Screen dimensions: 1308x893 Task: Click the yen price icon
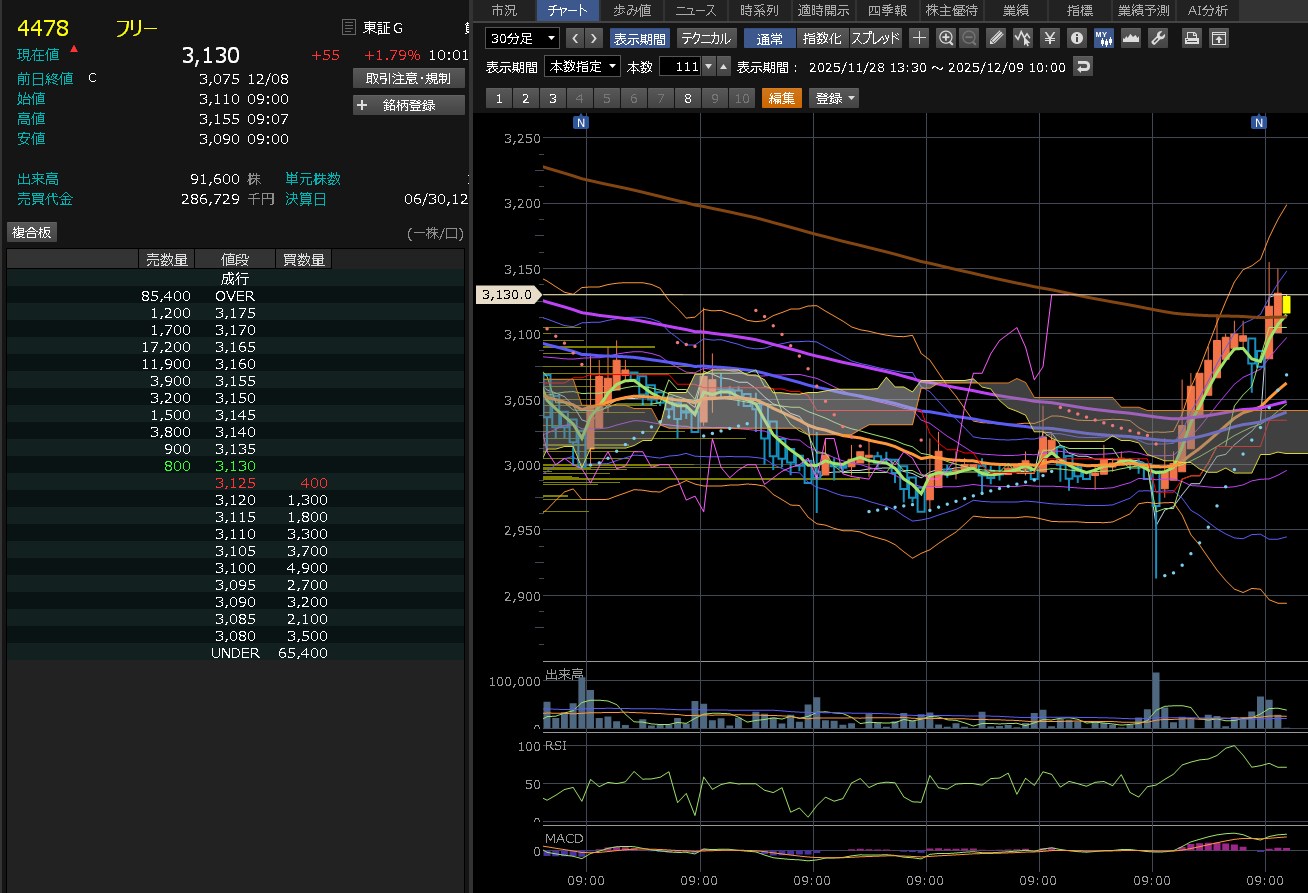[1049, 38]
